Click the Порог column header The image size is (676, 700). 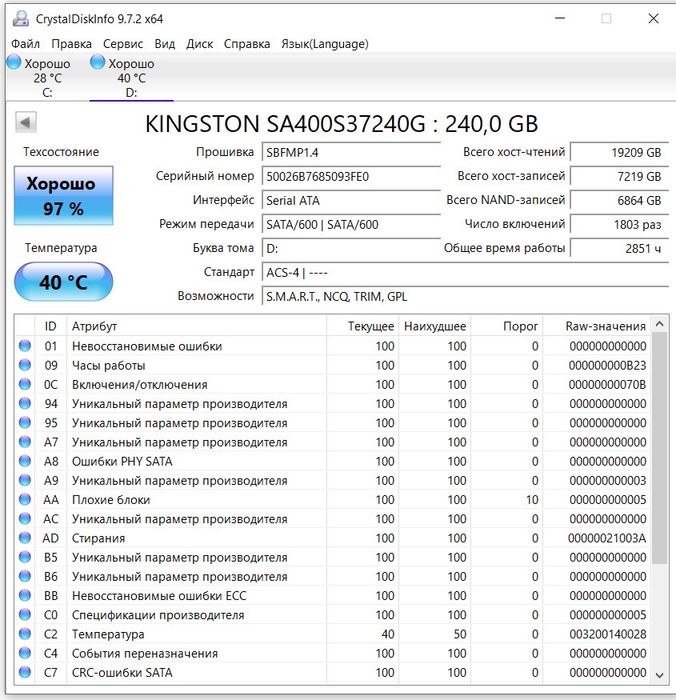click(507, 326)
